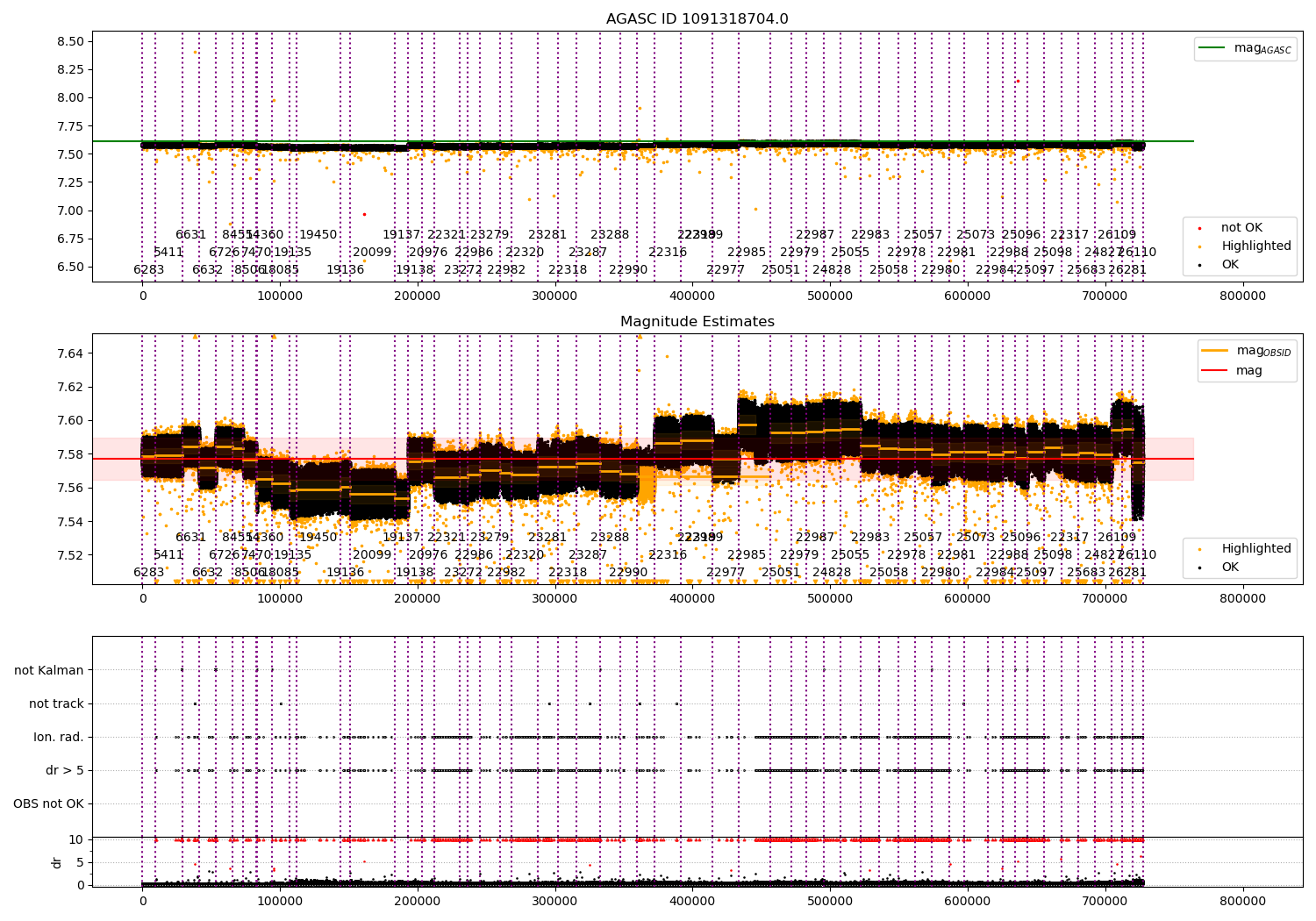Viewport: 1316px width, 921px height.
Task: Click the 'Ion. rad.' axis label
Action: tap(59, 738)
